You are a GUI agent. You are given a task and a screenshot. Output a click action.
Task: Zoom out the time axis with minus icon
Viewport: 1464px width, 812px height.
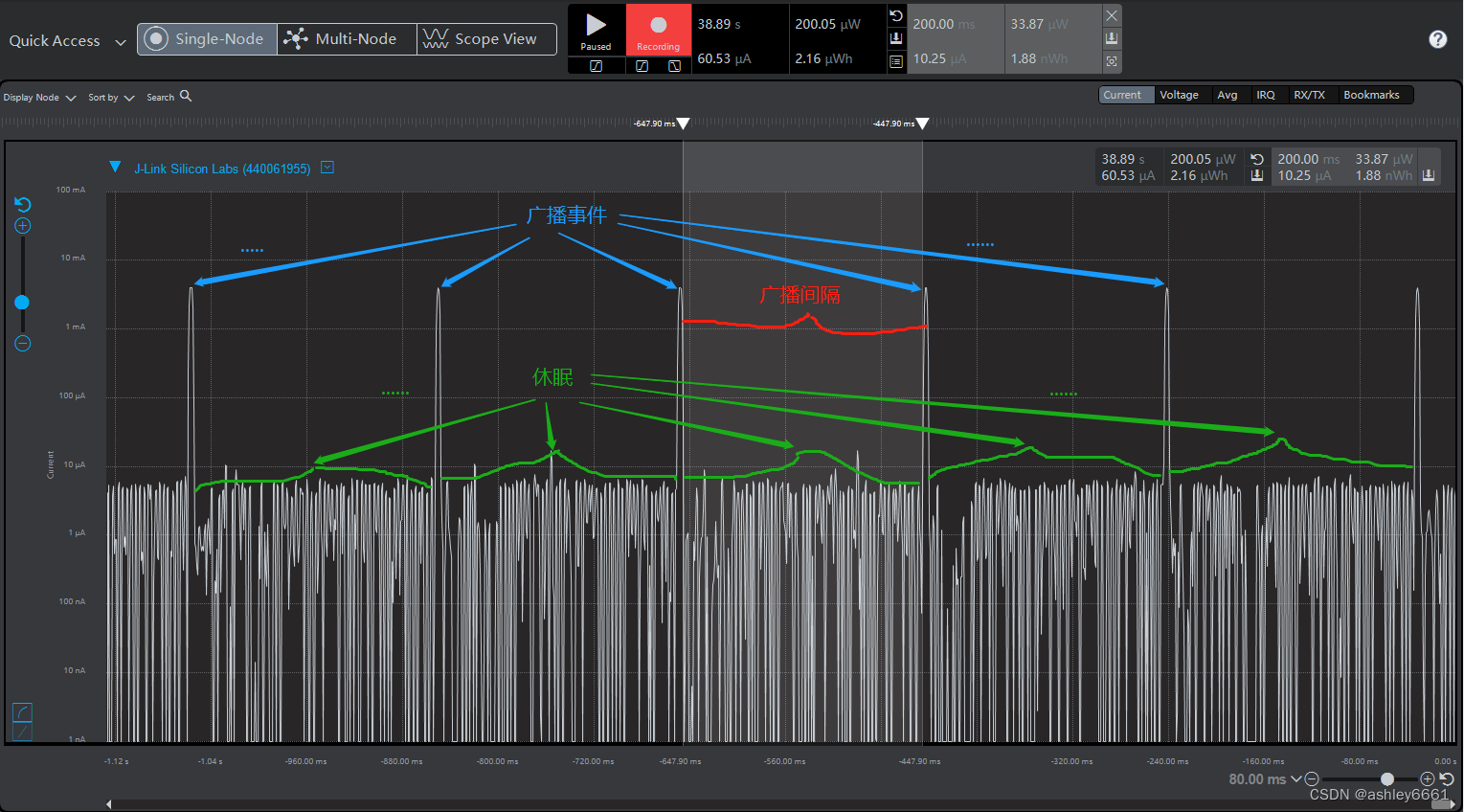[1312, 779]
